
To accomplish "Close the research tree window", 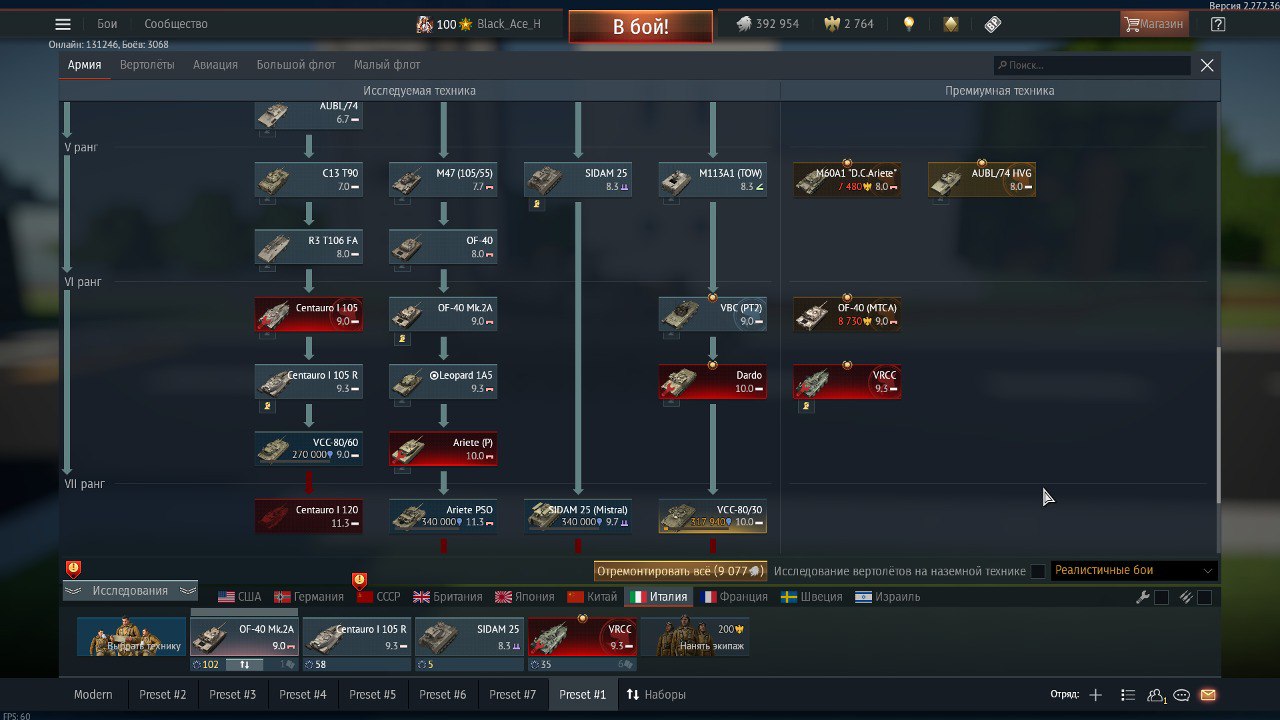I will pos(1207,65).
